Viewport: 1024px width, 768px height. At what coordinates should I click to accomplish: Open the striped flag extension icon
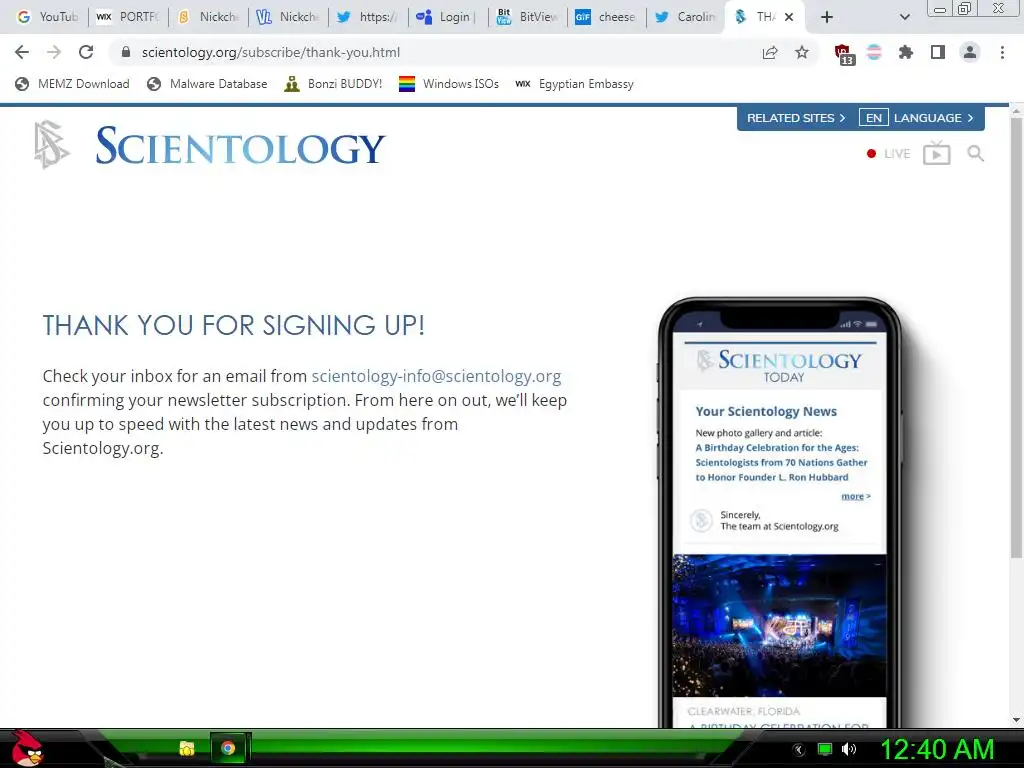pos(874,52)
